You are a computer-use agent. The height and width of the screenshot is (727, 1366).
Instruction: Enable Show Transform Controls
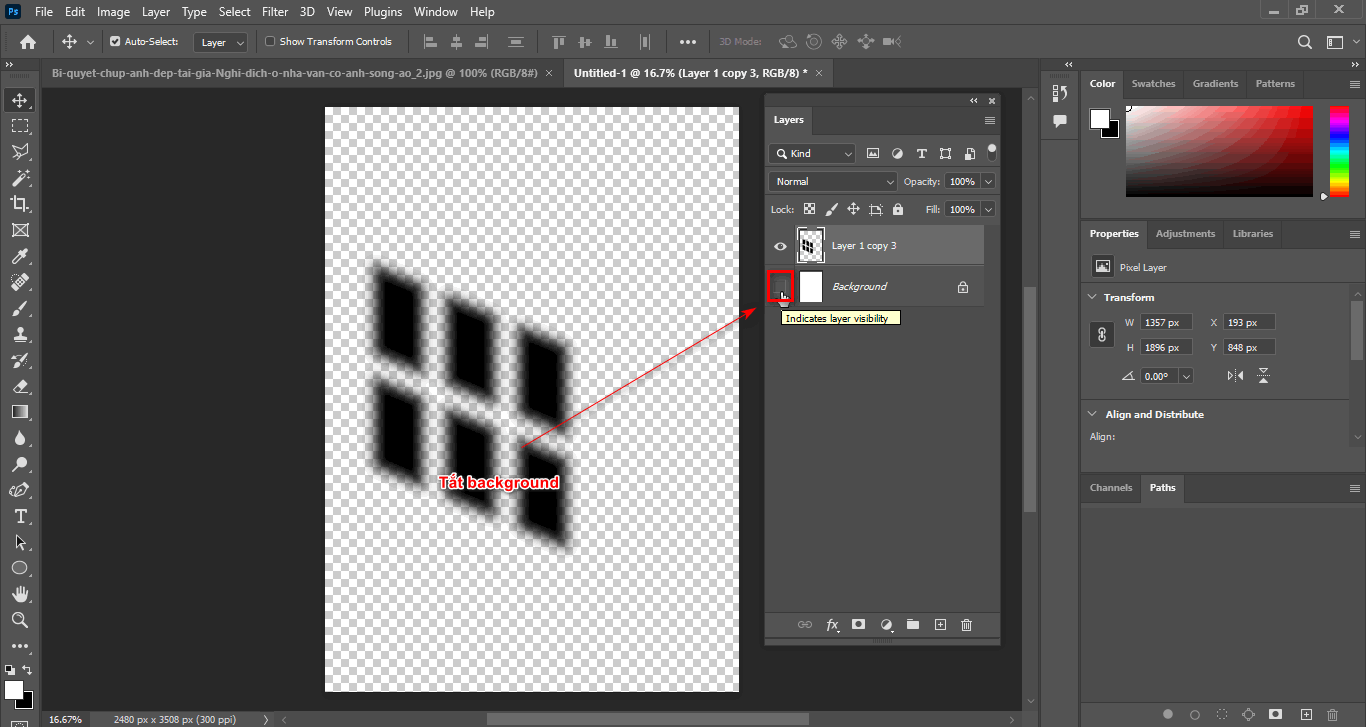tap(270, 41)
